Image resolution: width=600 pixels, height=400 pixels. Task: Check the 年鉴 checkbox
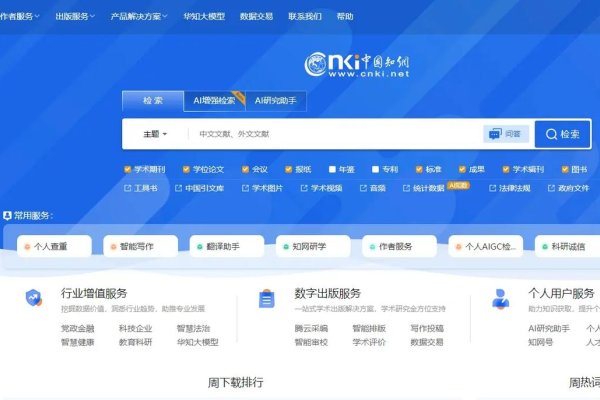(332, 169)
